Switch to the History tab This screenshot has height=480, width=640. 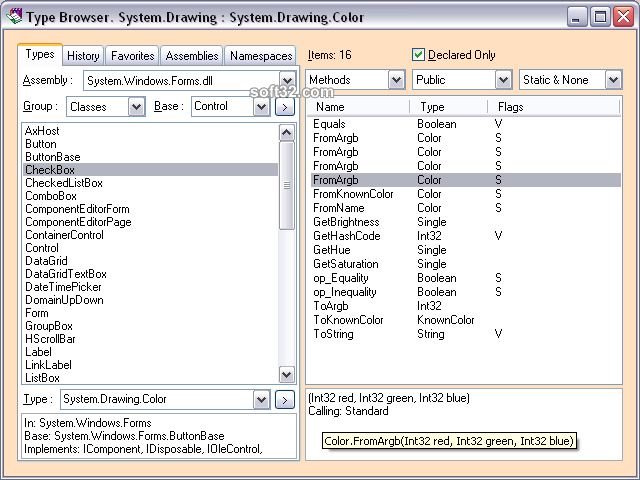83,56
